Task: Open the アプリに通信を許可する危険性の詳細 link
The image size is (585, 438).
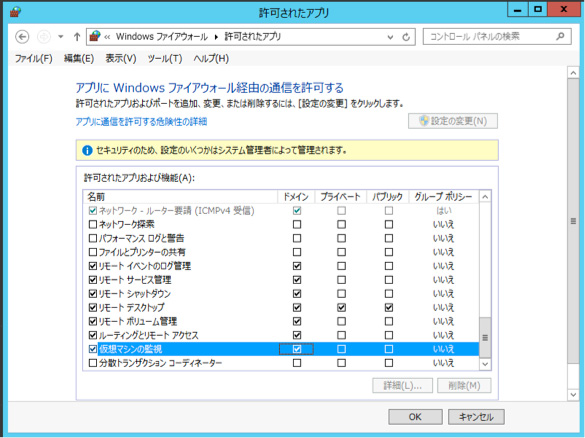Action: (141, 122)
